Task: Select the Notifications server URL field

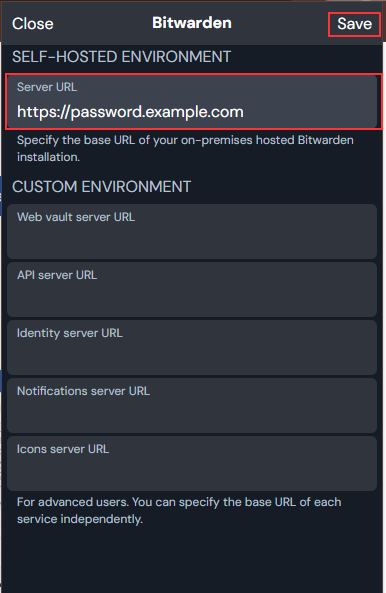Action: 192,405
